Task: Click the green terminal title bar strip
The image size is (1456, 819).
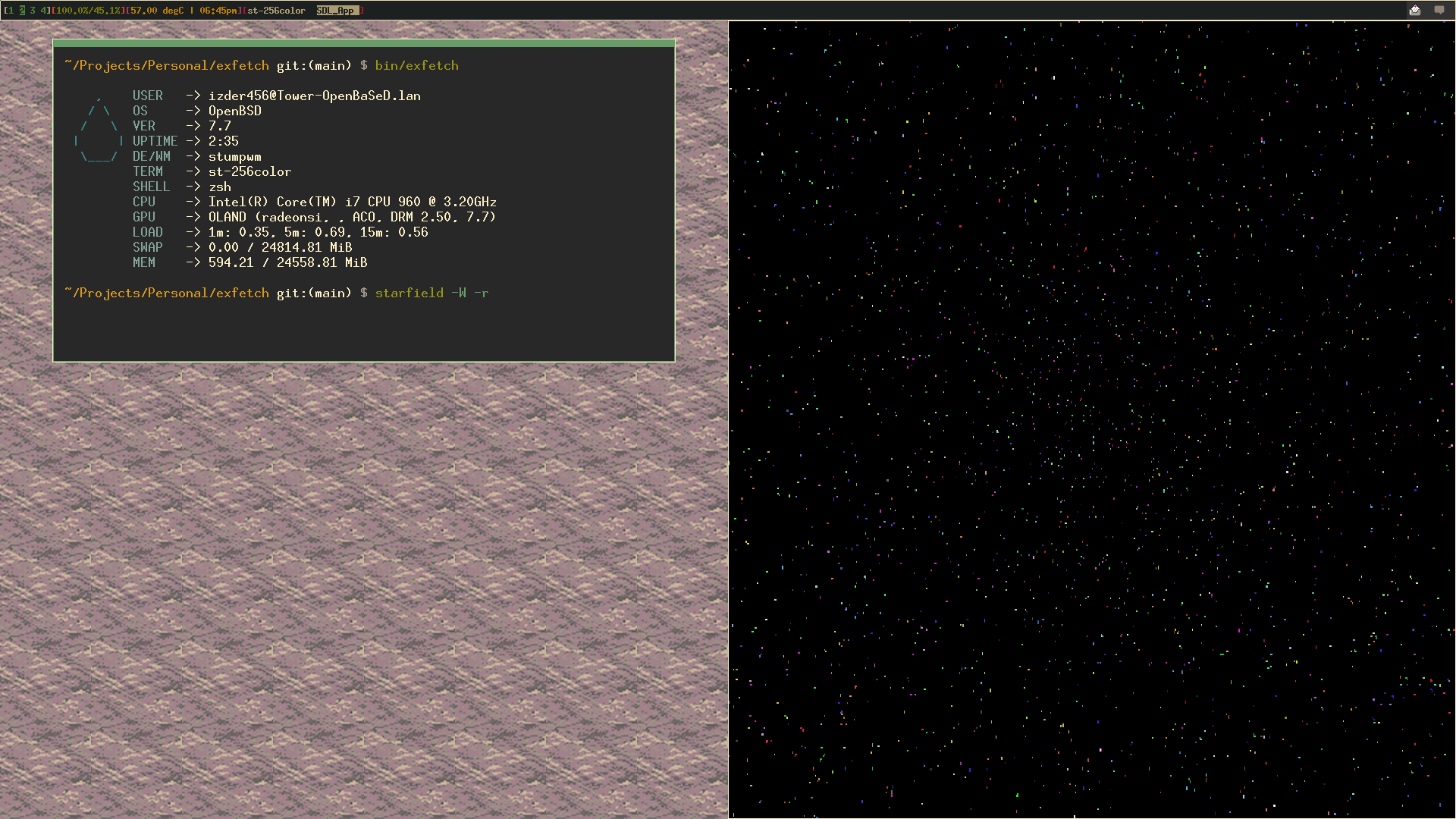Action: coord(364,43)
